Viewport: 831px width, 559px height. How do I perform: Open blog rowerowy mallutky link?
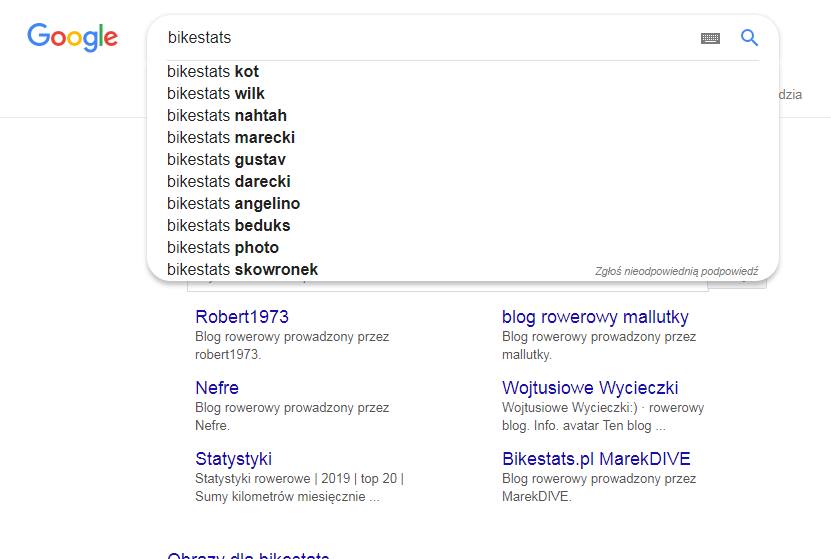(595, 317)
